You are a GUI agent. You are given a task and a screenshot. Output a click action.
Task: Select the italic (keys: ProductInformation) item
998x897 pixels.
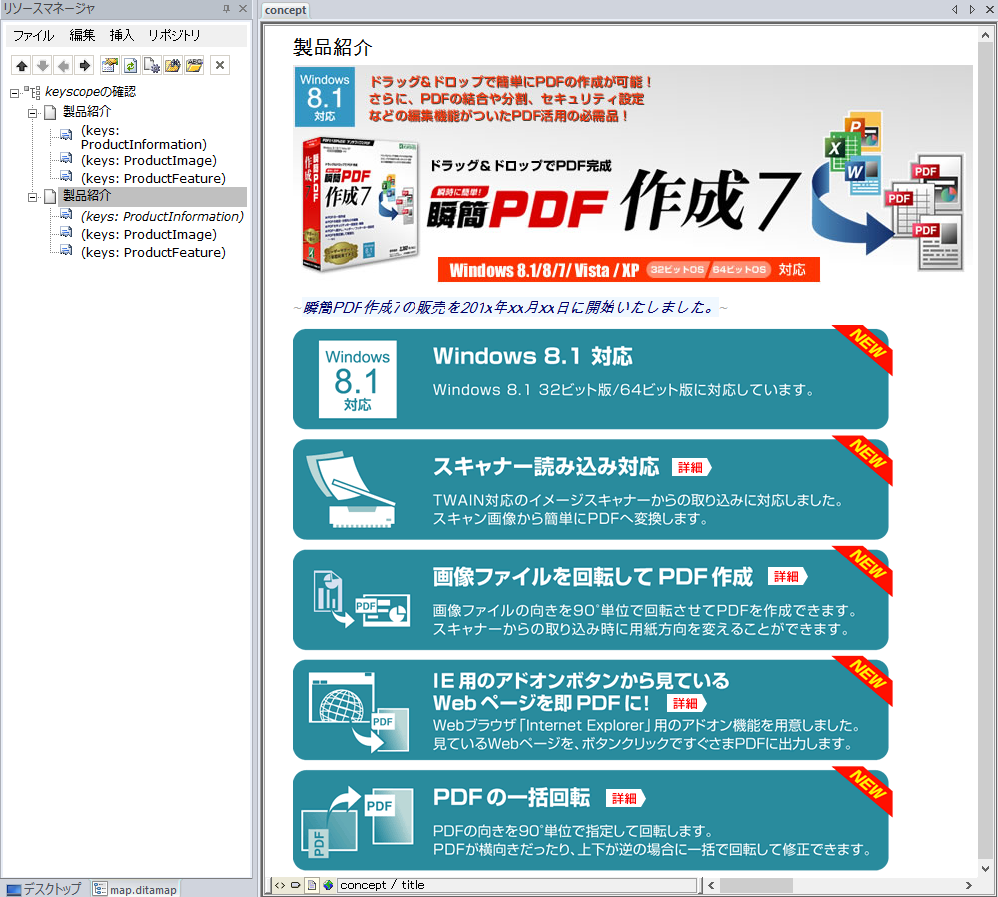pos(162,216)
